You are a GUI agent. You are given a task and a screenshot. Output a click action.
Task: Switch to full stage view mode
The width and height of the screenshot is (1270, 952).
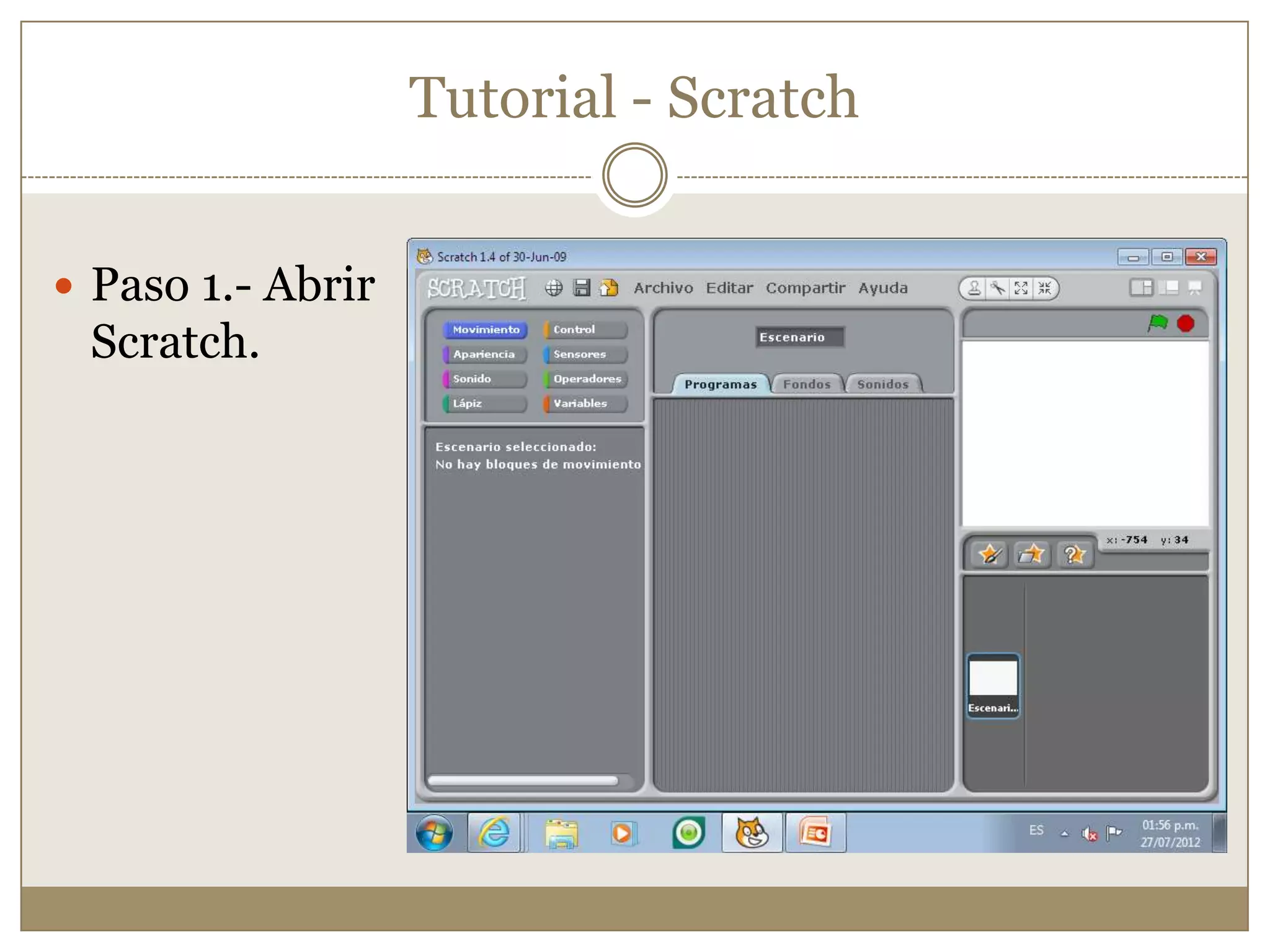pos(1168,288)
